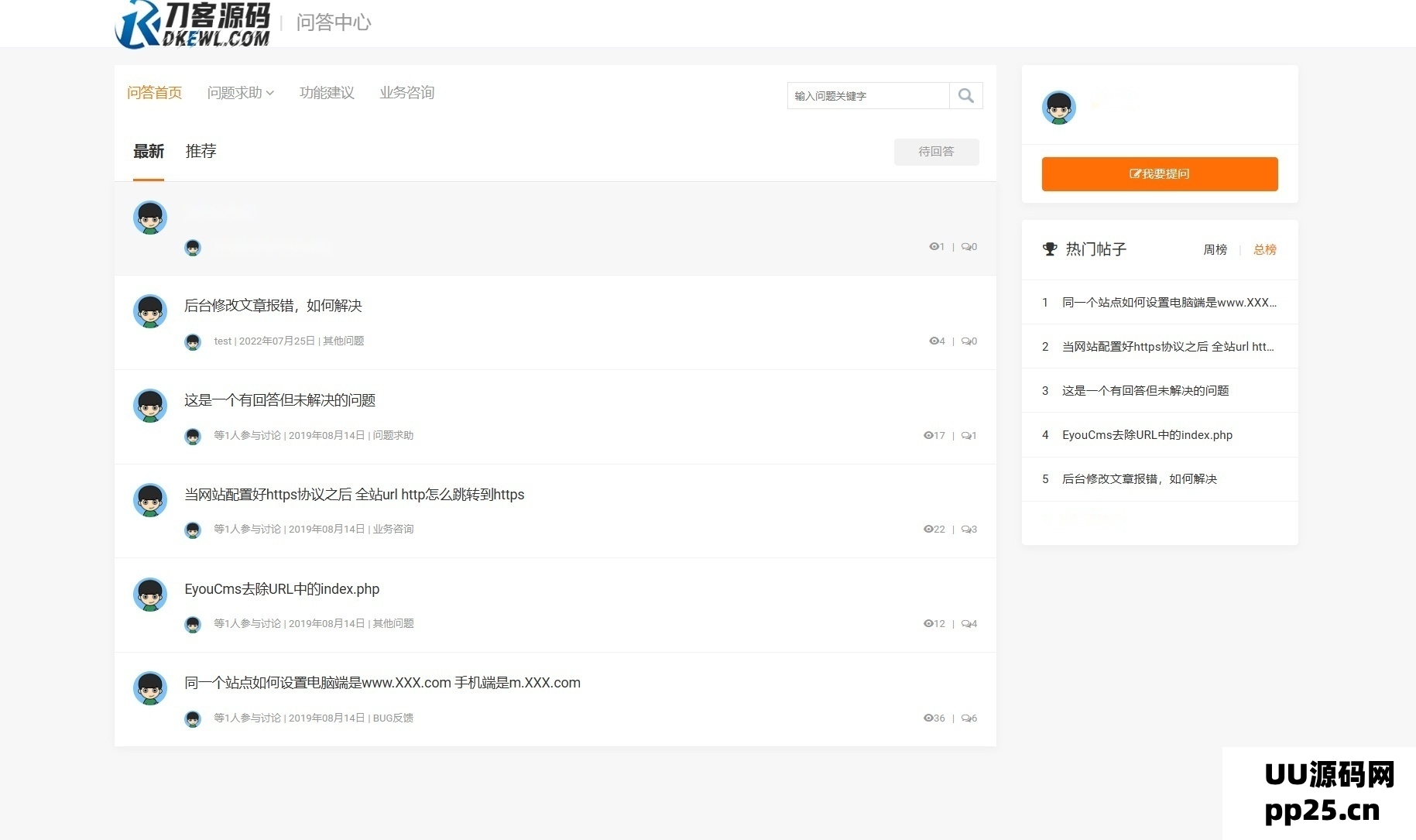Image resolution: width=1416 pixels, height=840 pixels.
Task: Click the user avatar in sidebar profile card
Action: pos(1058,108)
